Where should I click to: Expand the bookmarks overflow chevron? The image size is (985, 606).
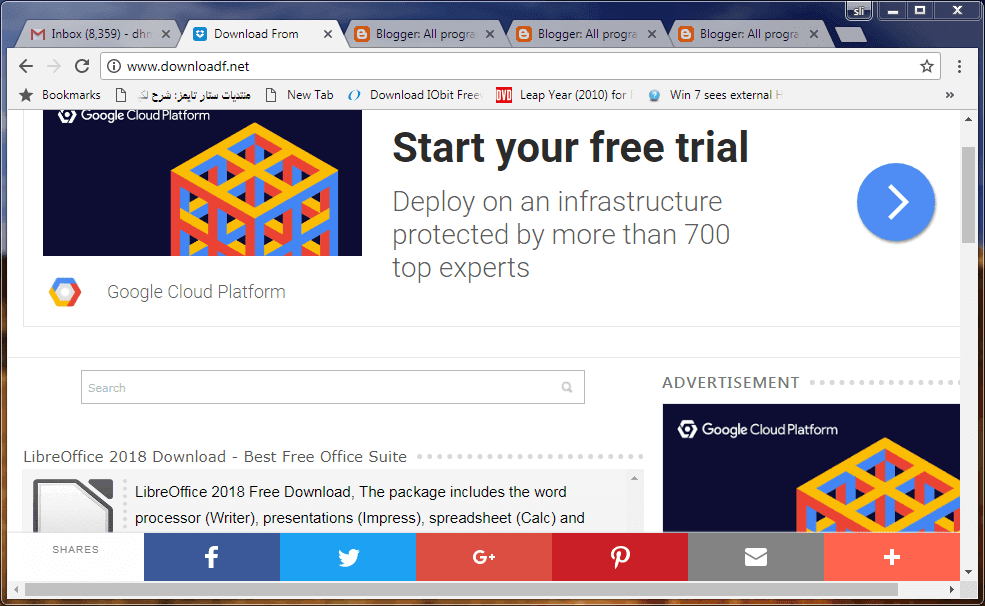[951, 94]
